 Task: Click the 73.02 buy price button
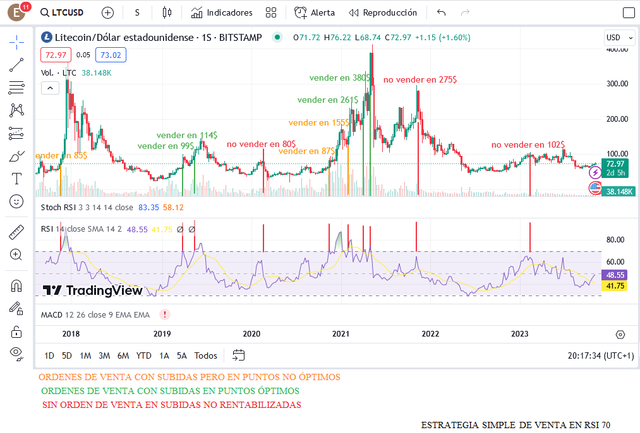click(111, 55)
